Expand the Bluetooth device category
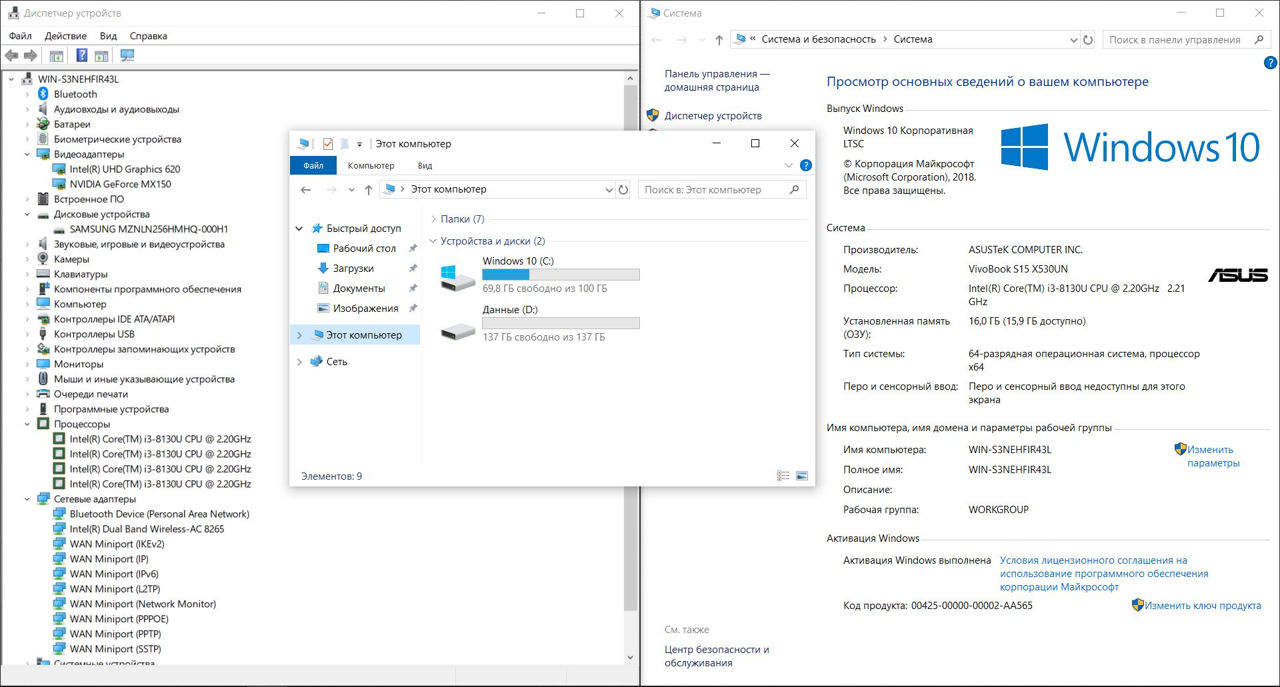Screen dimensions: 1280x687 [x=27, y=94]
